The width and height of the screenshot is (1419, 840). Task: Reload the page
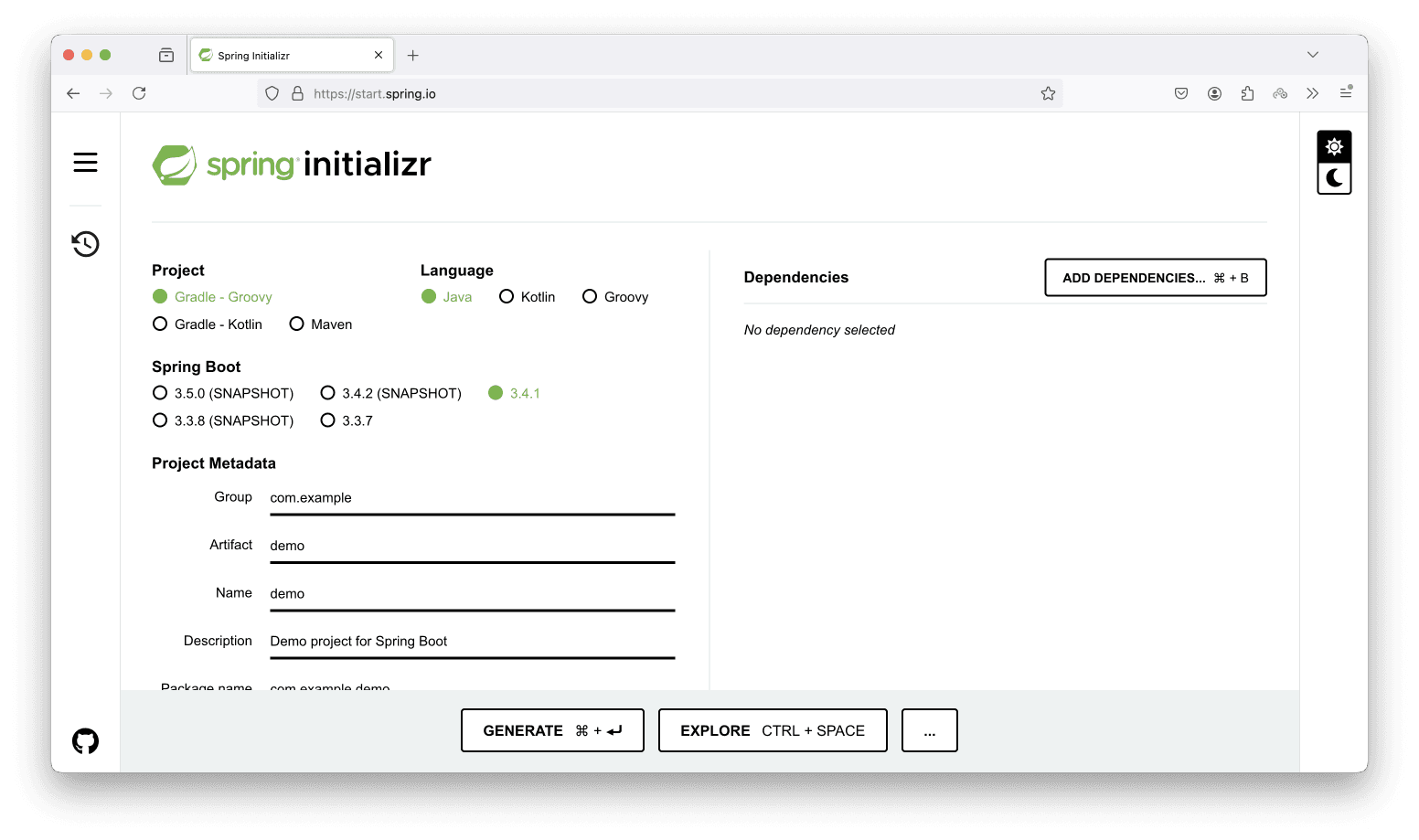(139, 93)
